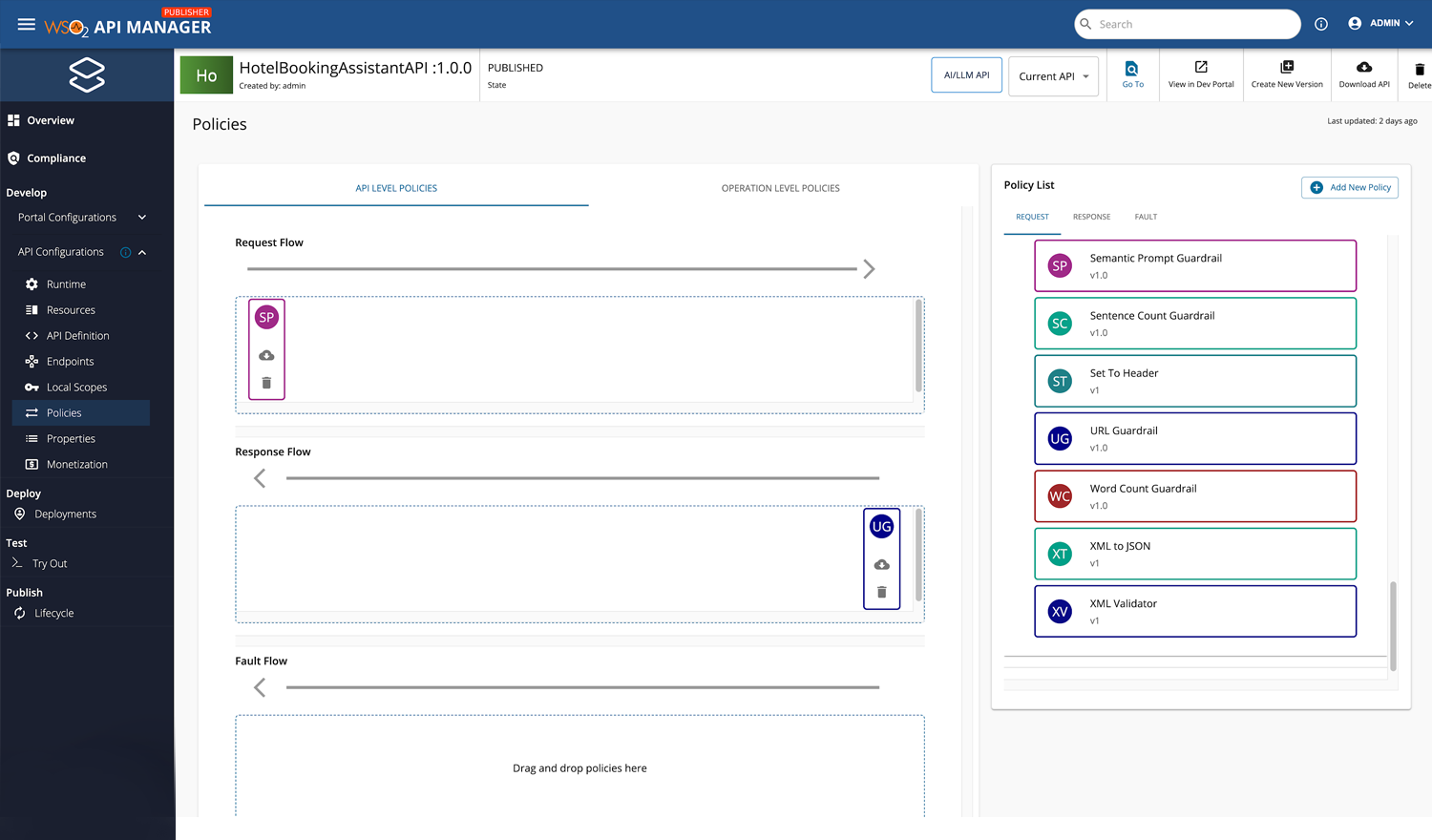This screenshot has width=1432, height=840.
Task: Expand Portal Configurations section
Action: 142,218
